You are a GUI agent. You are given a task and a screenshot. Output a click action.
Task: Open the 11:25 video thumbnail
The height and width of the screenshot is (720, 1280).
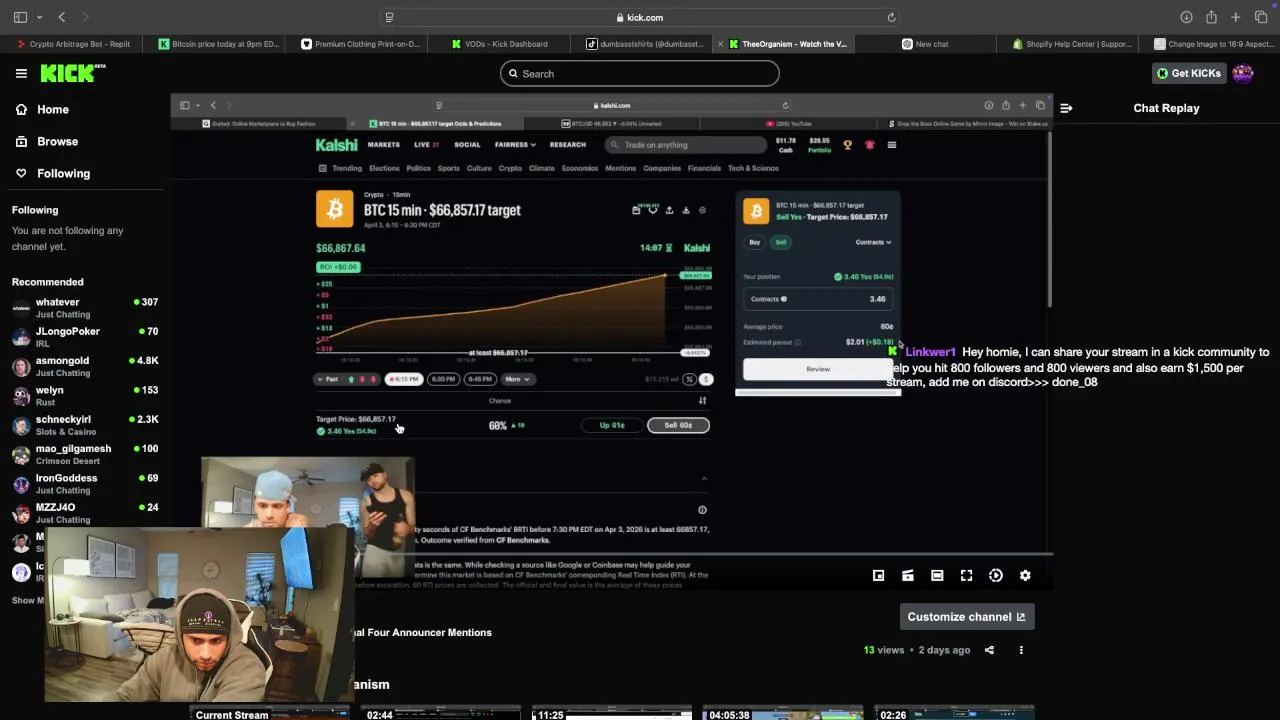(x=611, y=713)
